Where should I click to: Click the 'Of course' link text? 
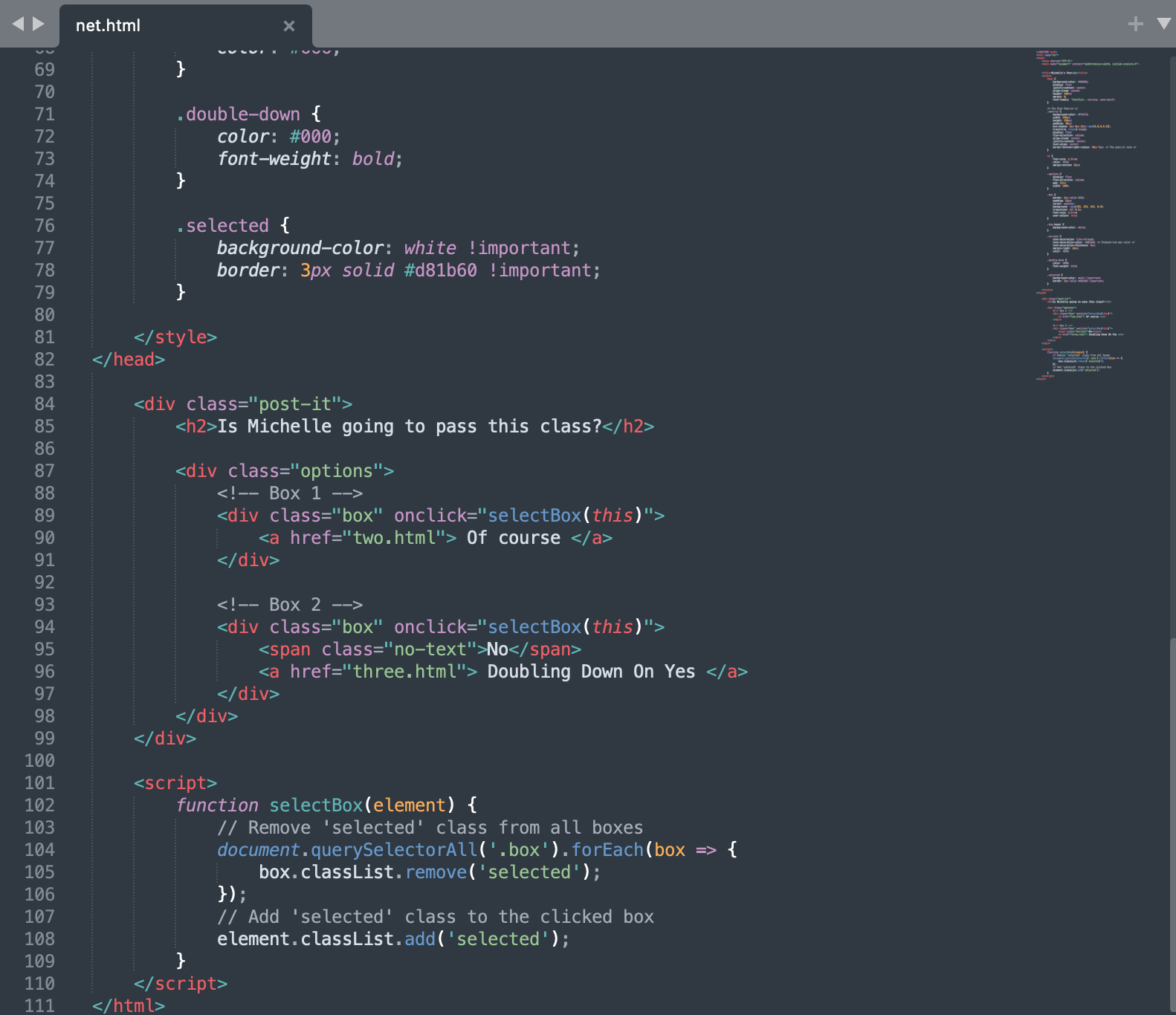click(x=514, y=538)
